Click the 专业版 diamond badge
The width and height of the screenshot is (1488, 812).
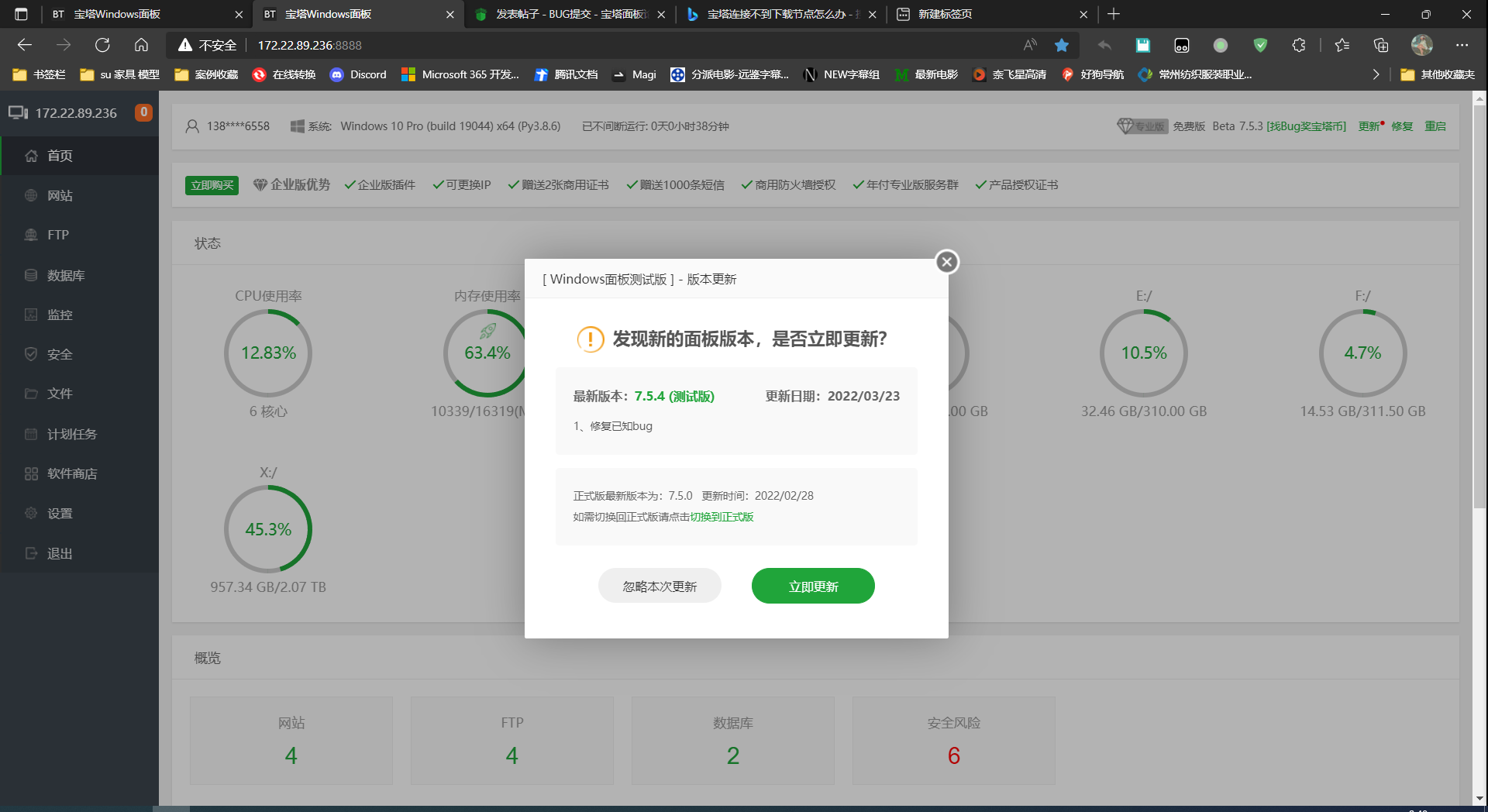[x=1142, y=126]
